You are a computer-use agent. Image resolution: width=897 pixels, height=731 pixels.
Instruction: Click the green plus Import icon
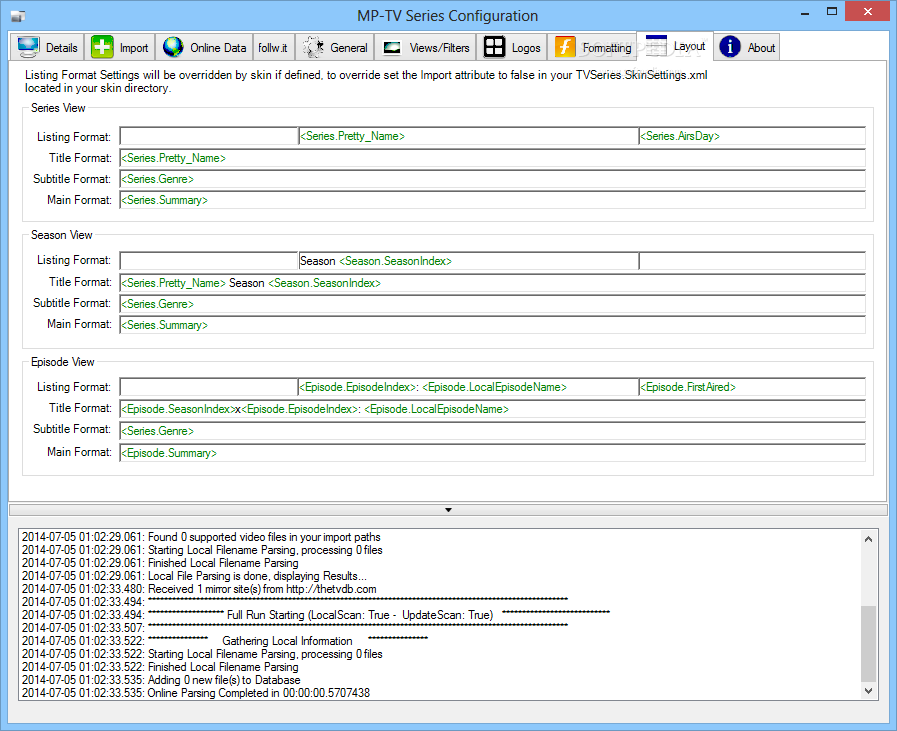[102, 47]
